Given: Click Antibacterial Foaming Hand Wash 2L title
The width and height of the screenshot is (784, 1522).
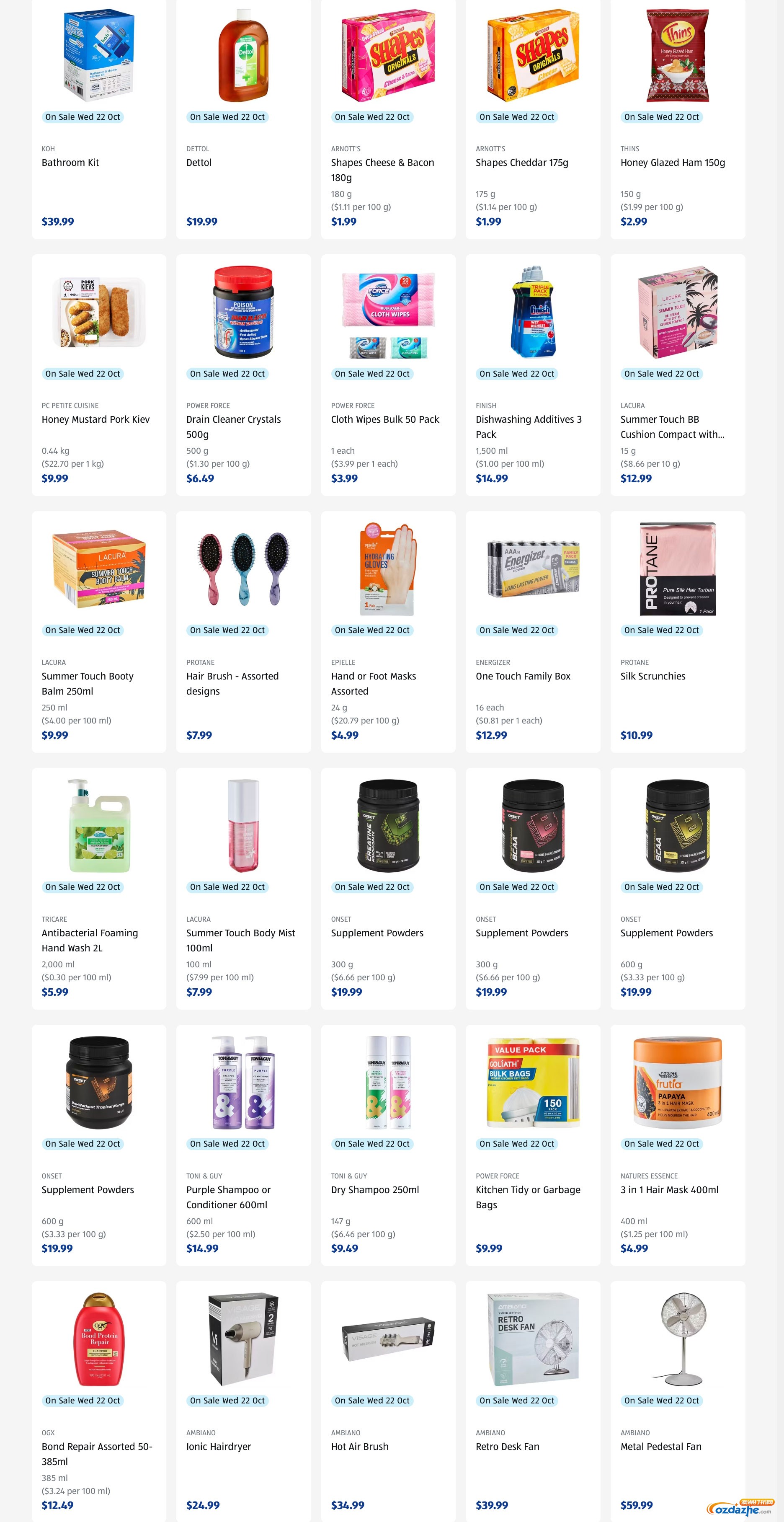Looking at the screenshot, I should [x=90, y=940].
